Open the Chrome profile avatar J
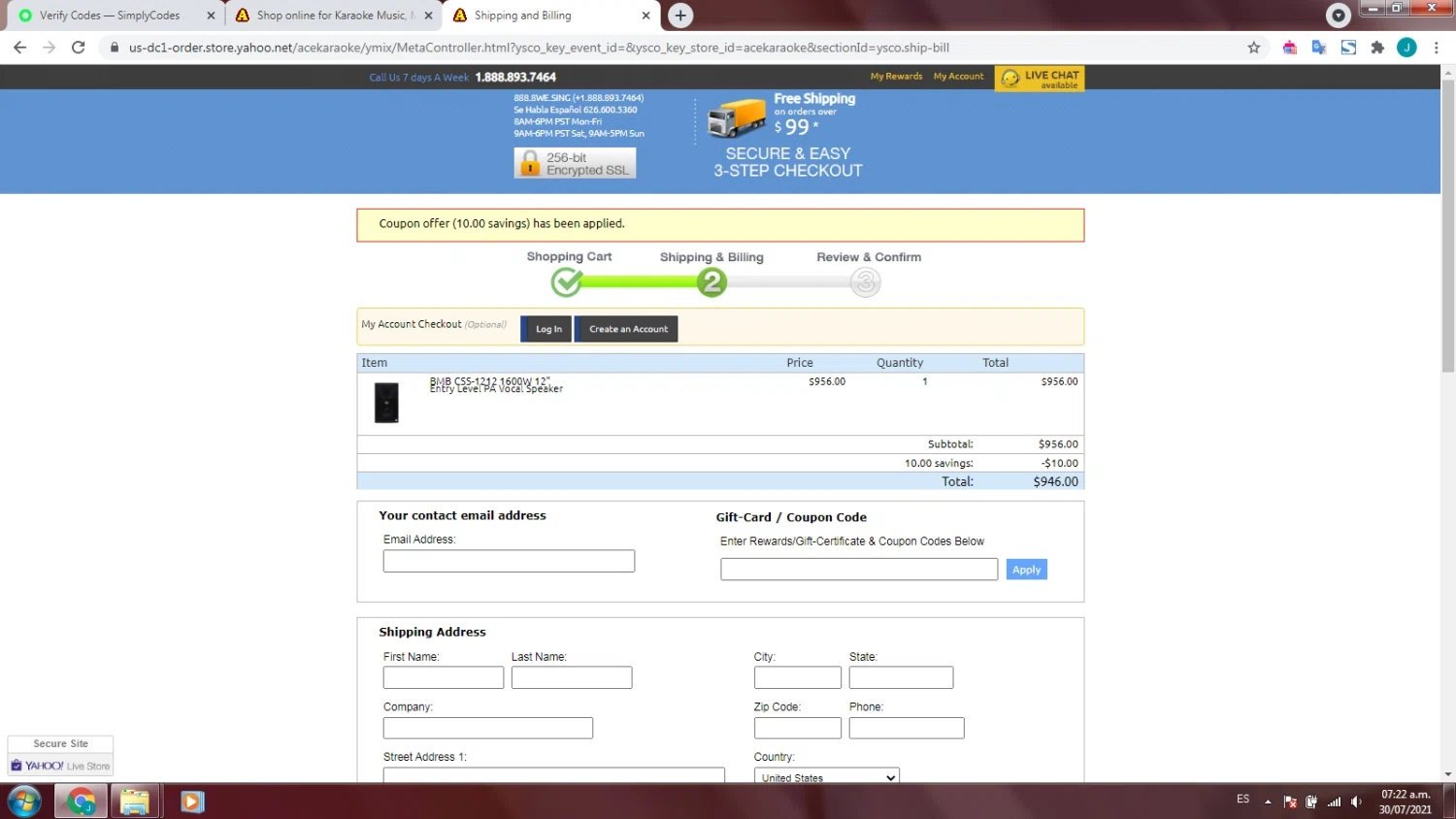The image size is (1456, 819). tap(1406, 48)
